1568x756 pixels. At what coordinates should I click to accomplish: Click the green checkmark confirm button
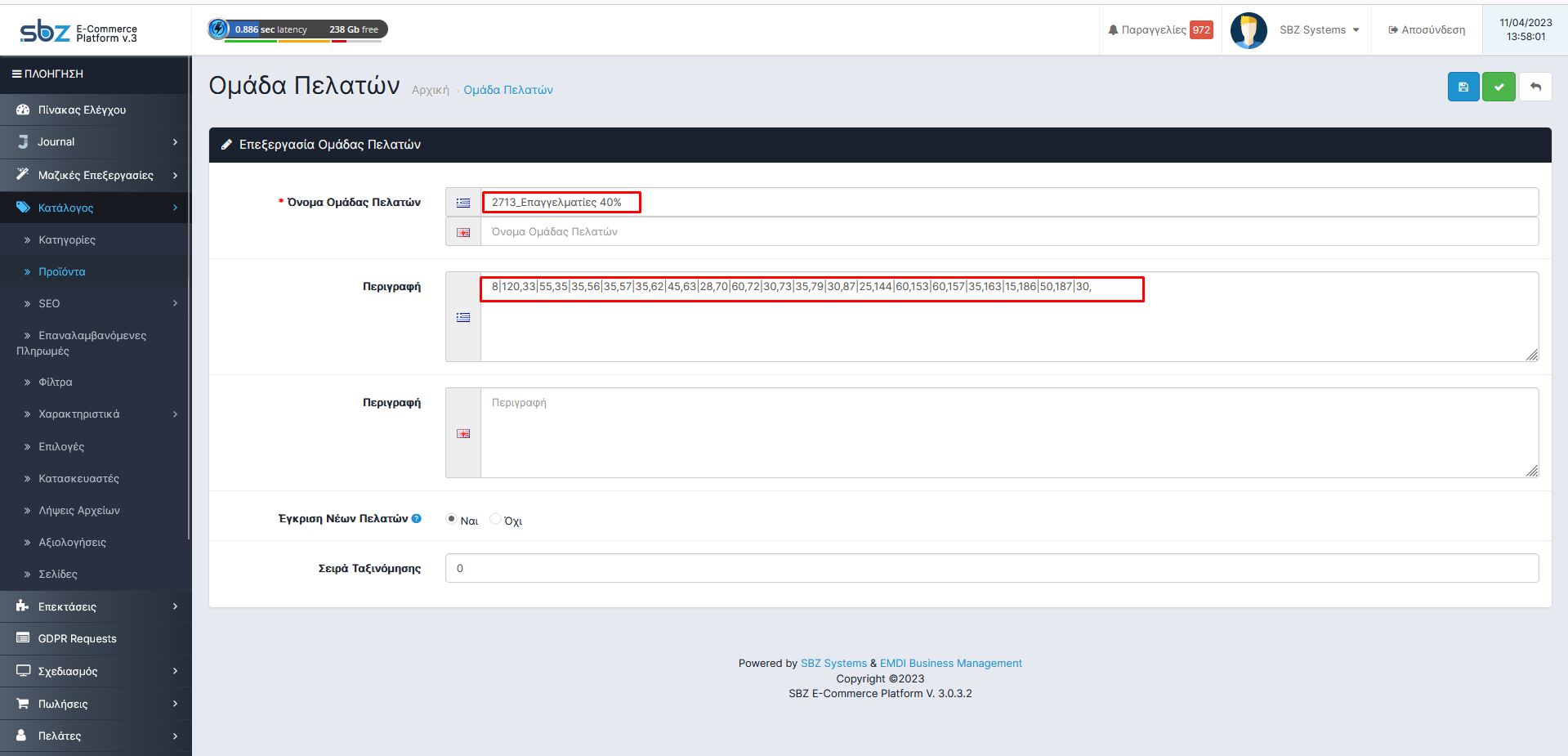point(1499,87)
